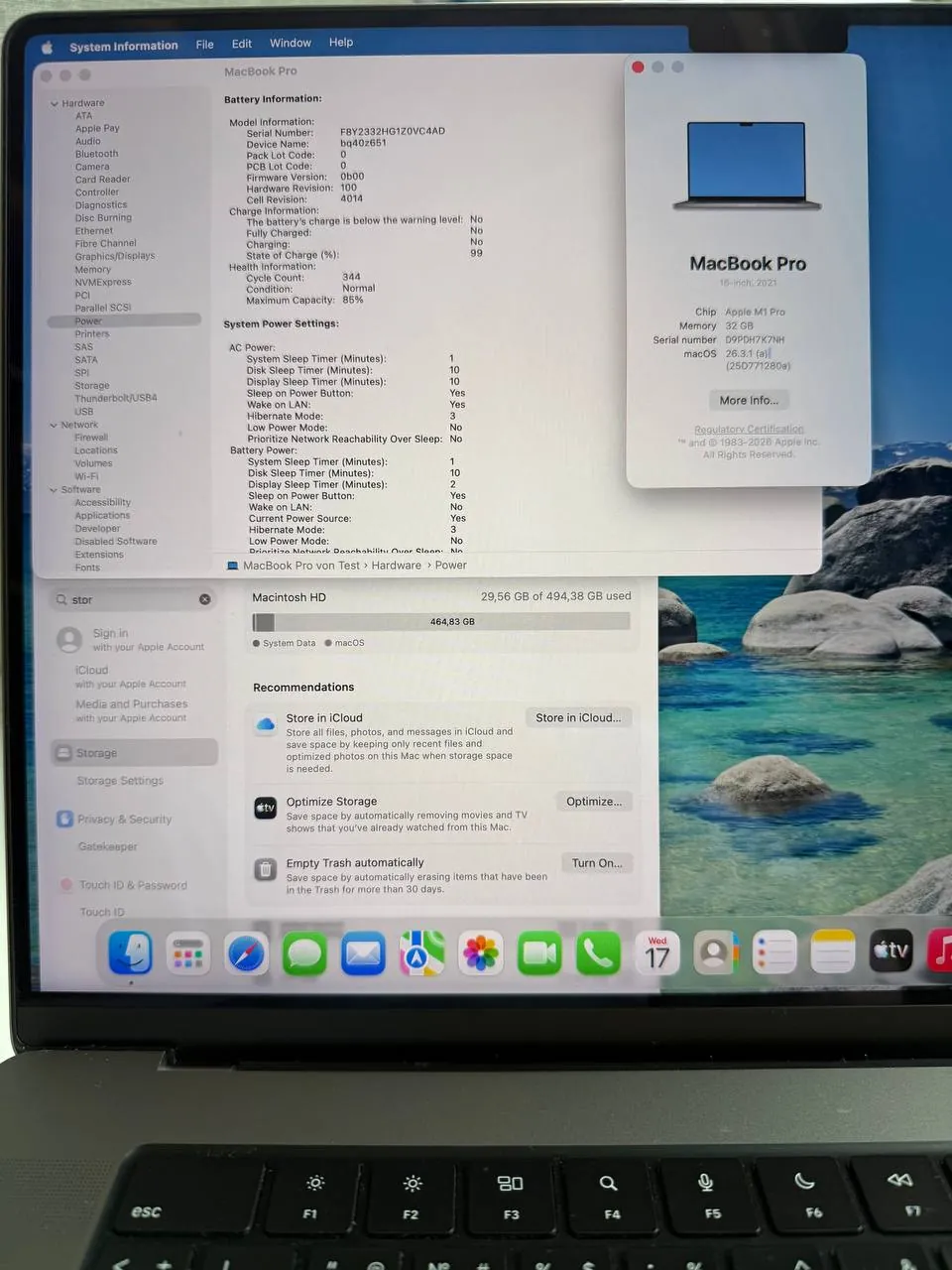
Task: Open Mail from the Dock
Action: coord(363,954)
